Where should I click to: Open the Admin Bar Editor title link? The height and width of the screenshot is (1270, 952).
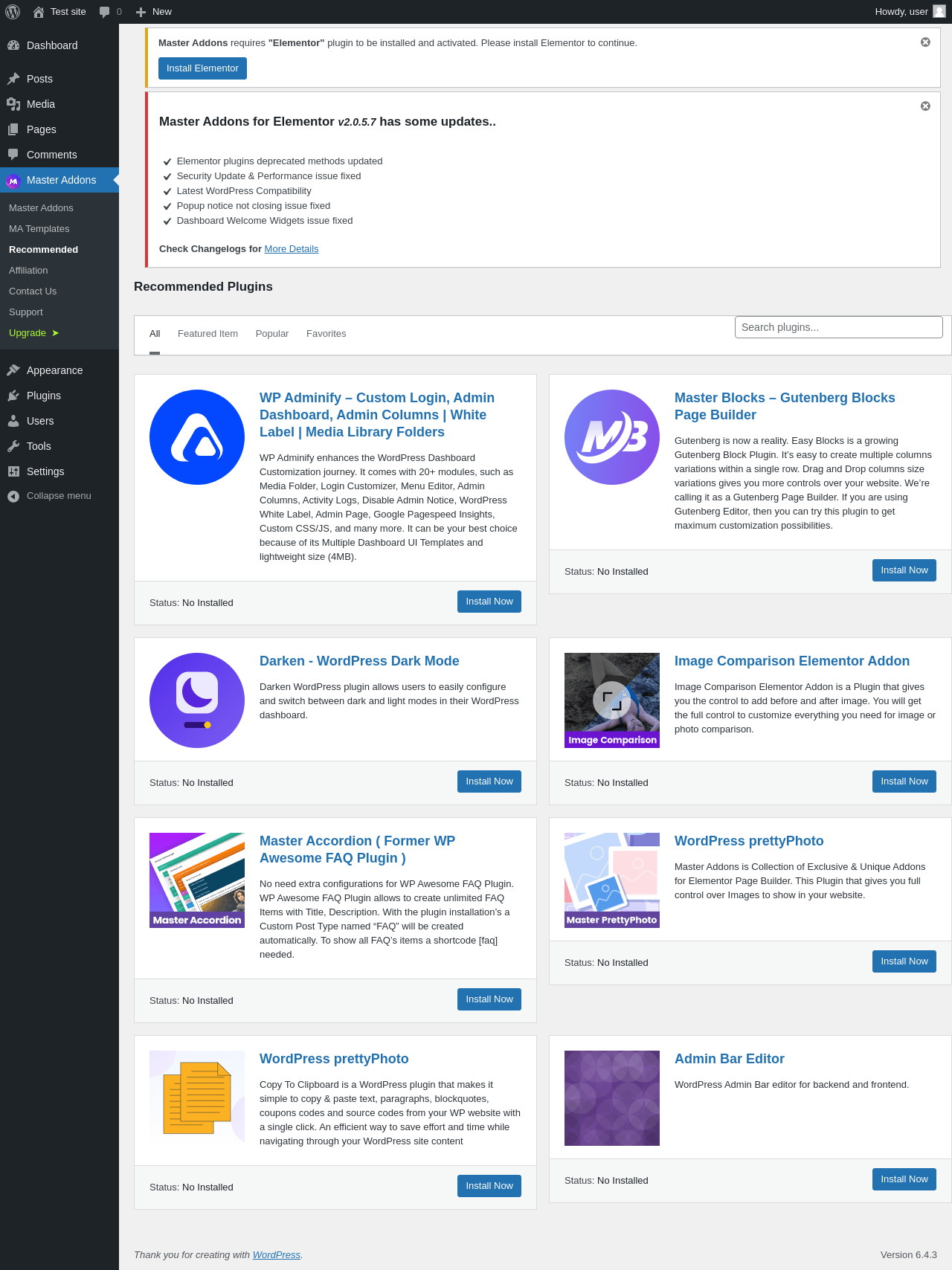[730, 1059]
